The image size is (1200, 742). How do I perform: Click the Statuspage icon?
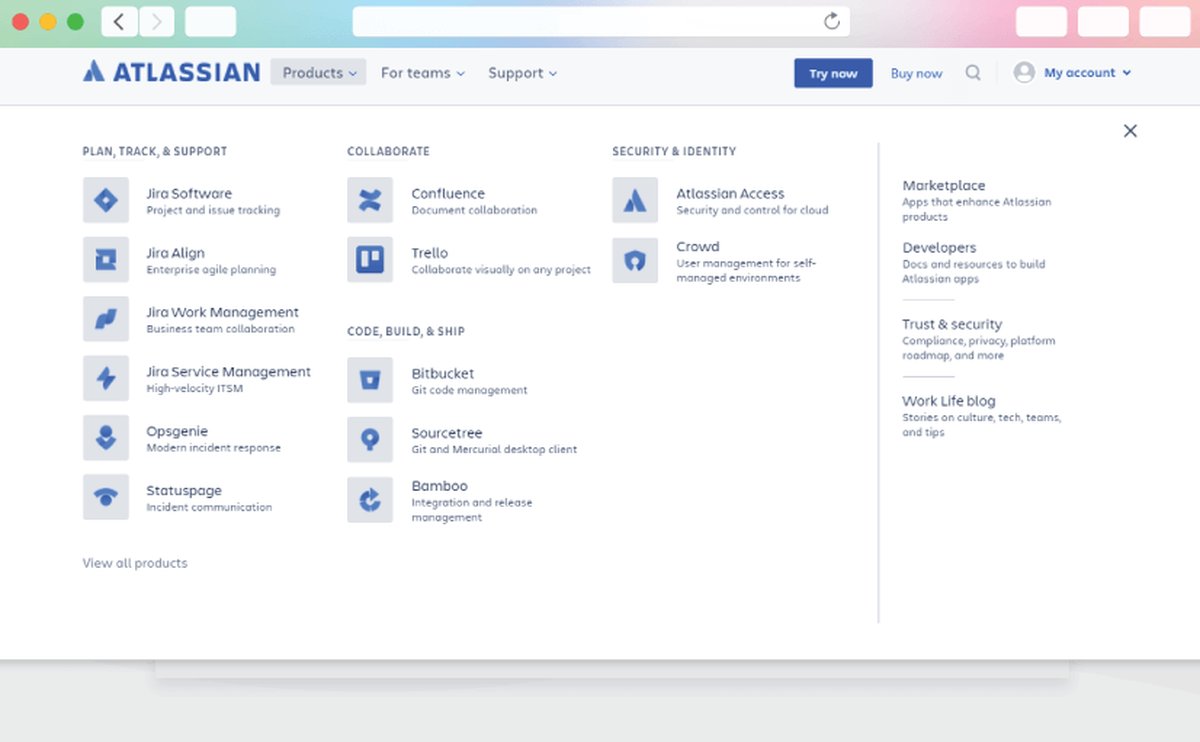[x=105, y=497]
